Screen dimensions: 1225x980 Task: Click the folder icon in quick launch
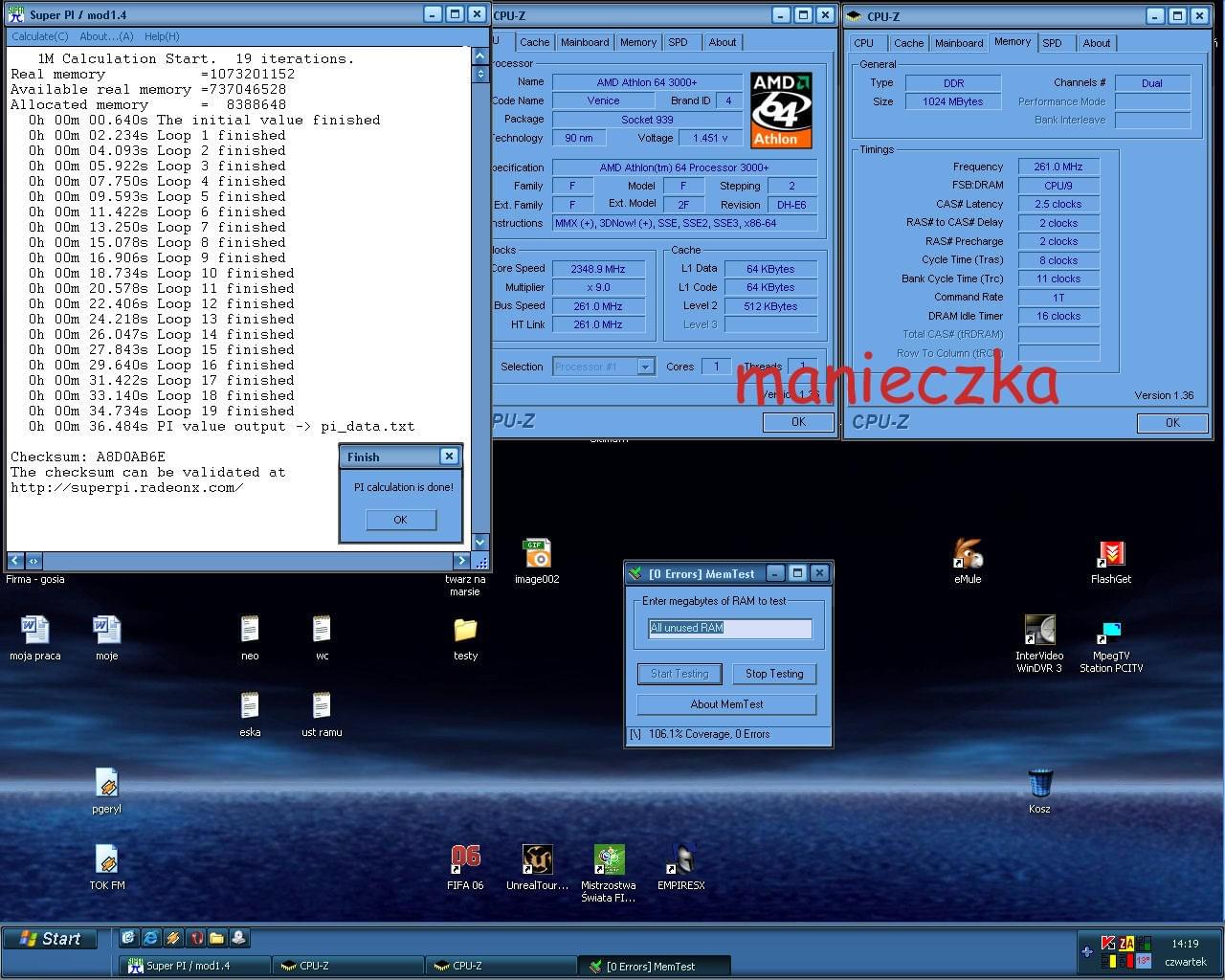coord(216,938)
